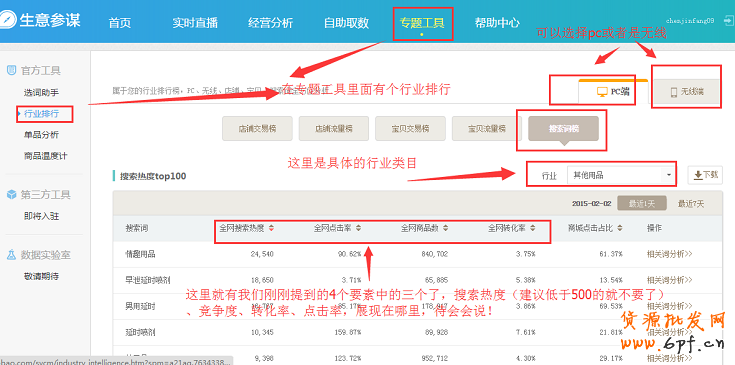
Task: Sort by 全网转化率 arrows
Action: [532, 228]
